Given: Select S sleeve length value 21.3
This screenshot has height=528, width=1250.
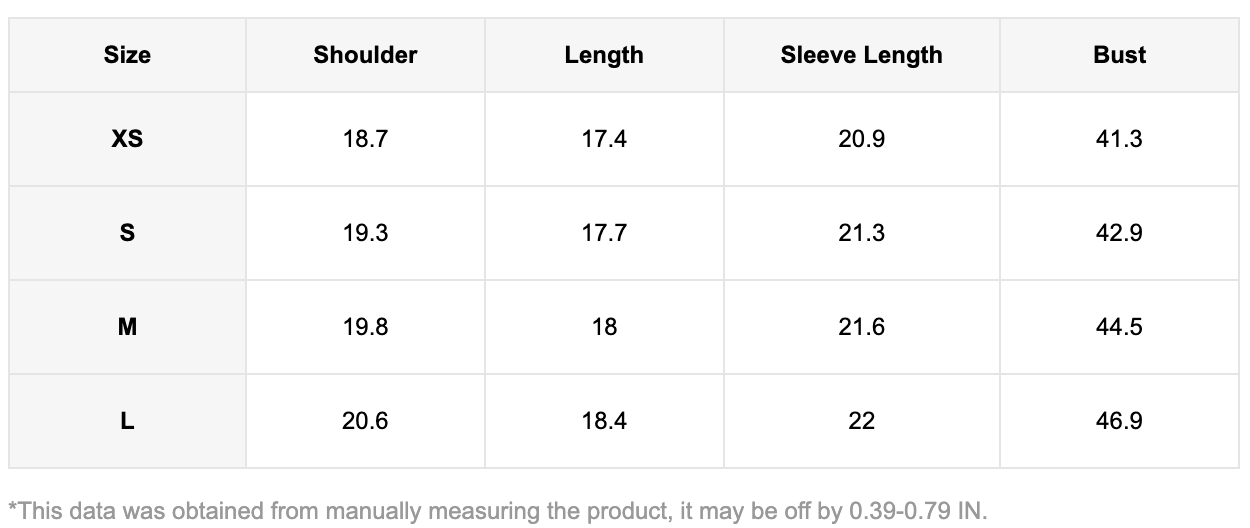Looking at the screenshot, I should coord(861,233).
